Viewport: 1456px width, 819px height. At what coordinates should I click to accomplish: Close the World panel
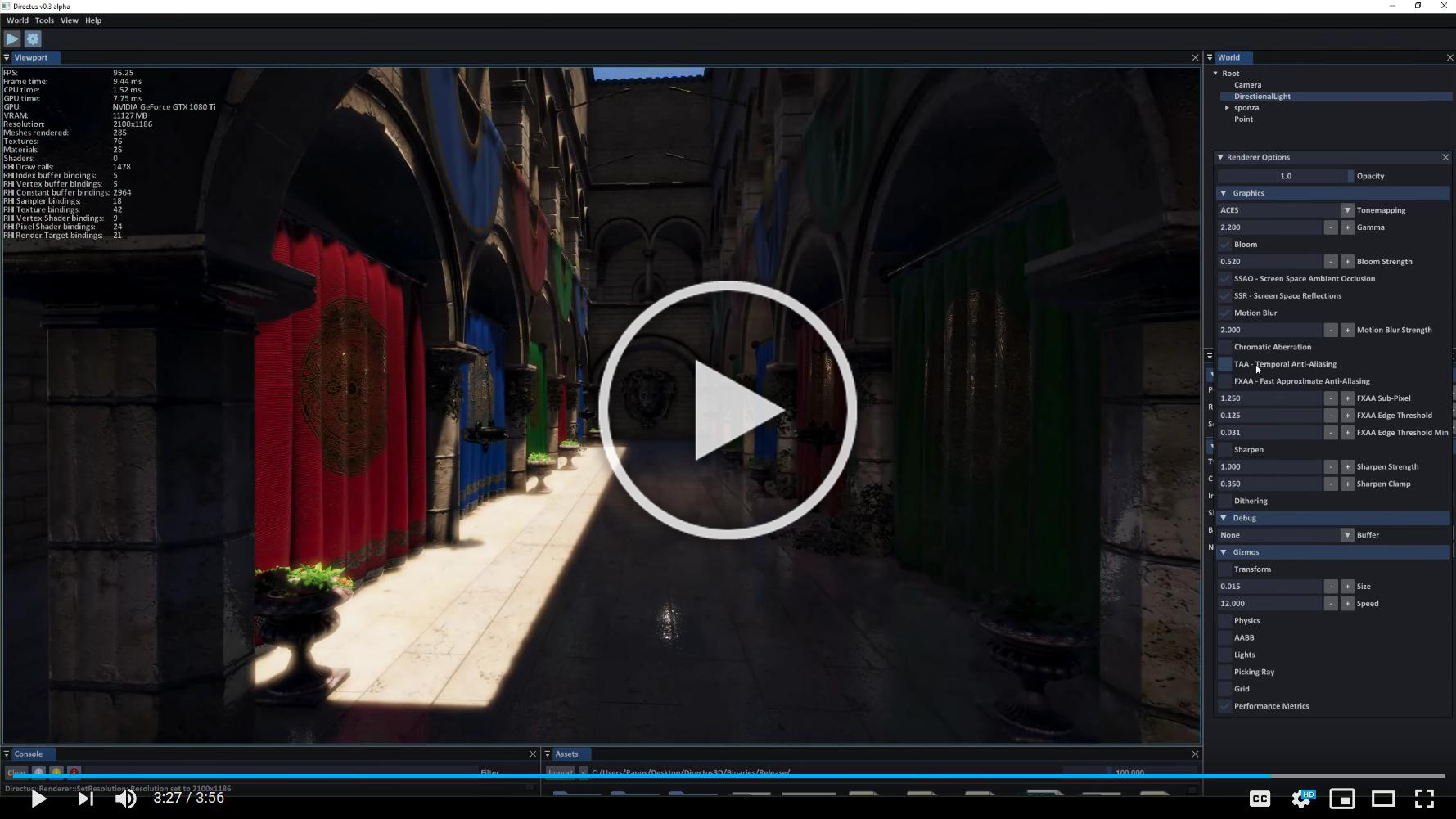pos(1449,57)
